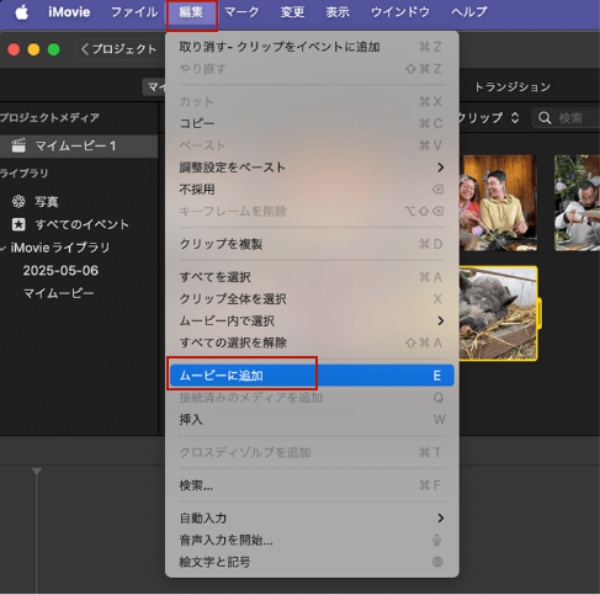The width and height of the screenshot is (600, 595).
Task: Choose ムービーに追加 menu item
Action: click(x=312, y=375)
